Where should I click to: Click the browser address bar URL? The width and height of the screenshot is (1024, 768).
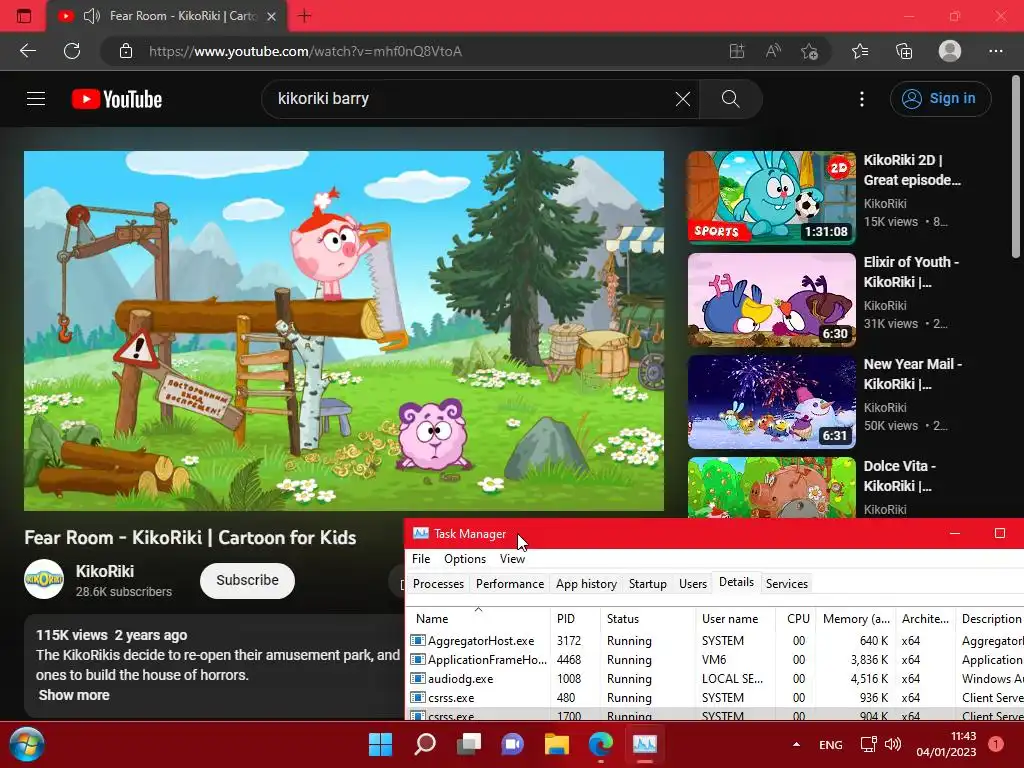click(305, 51)
